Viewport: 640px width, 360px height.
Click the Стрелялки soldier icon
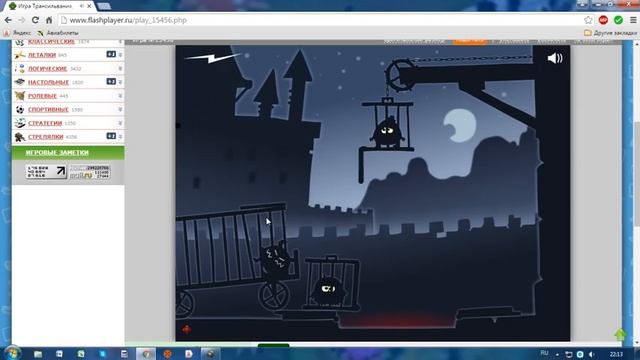pyautogui.click(x=20, y=137)
